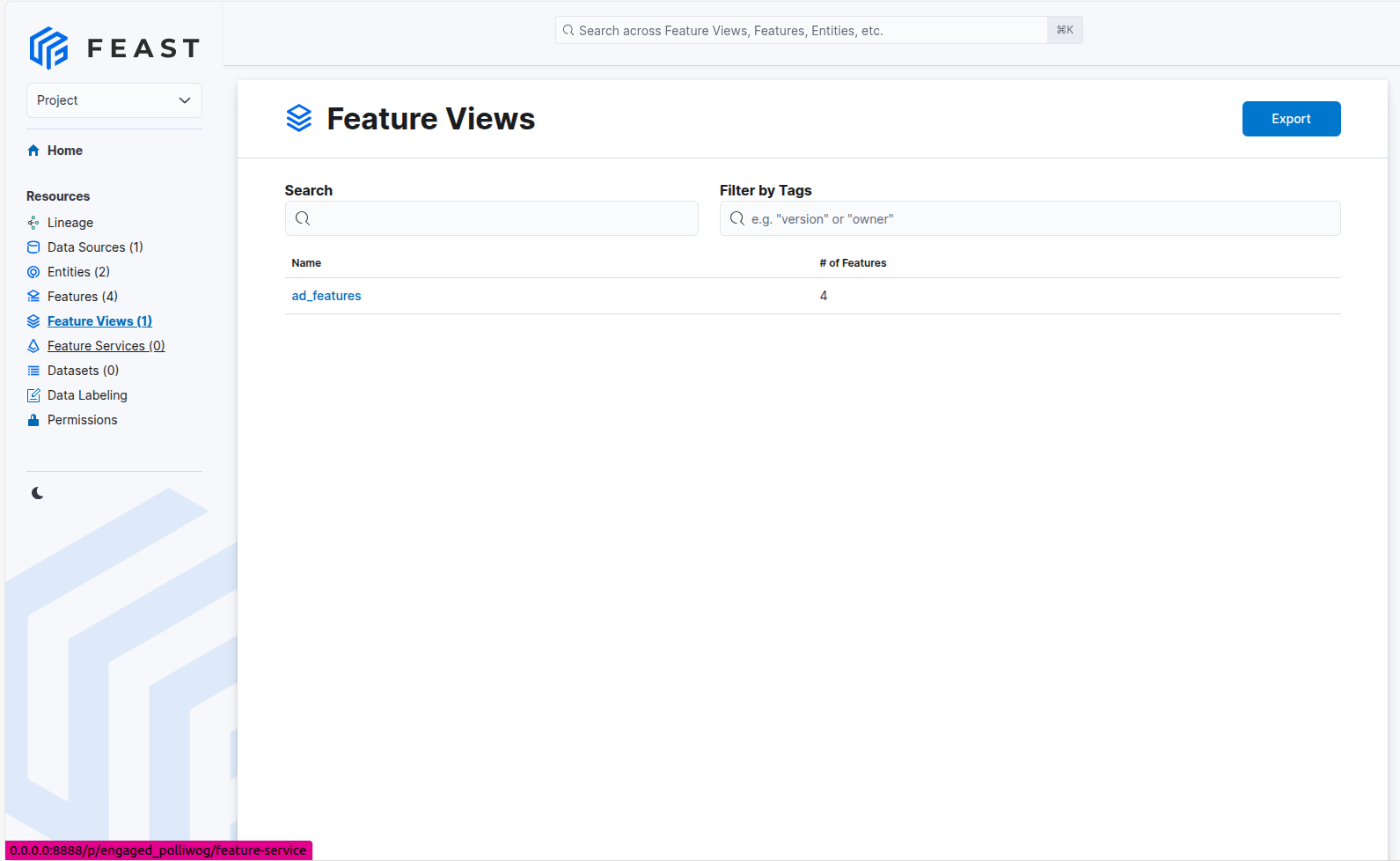Open Features (4) sidebar item
Image resolution: width=1400 pixels, height=861 pixels.
coord(82,297)
